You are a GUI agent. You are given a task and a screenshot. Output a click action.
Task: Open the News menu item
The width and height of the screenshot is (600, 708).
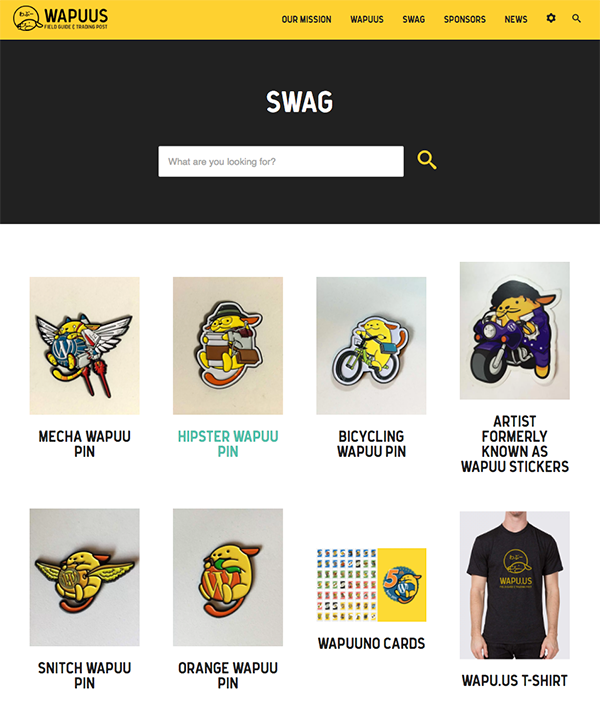[x=516, y=19]
